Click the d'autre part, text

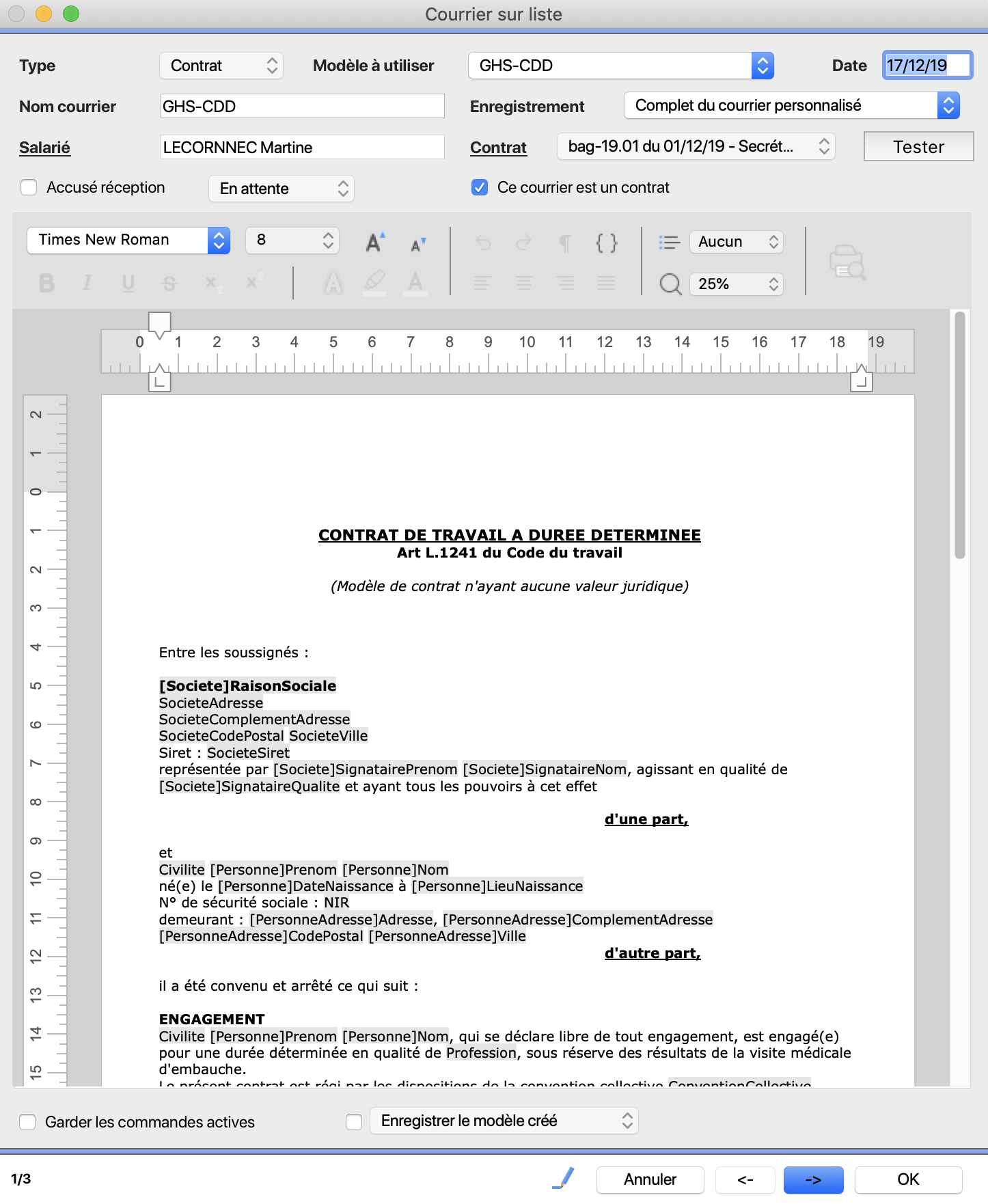[x=653, y=953]
